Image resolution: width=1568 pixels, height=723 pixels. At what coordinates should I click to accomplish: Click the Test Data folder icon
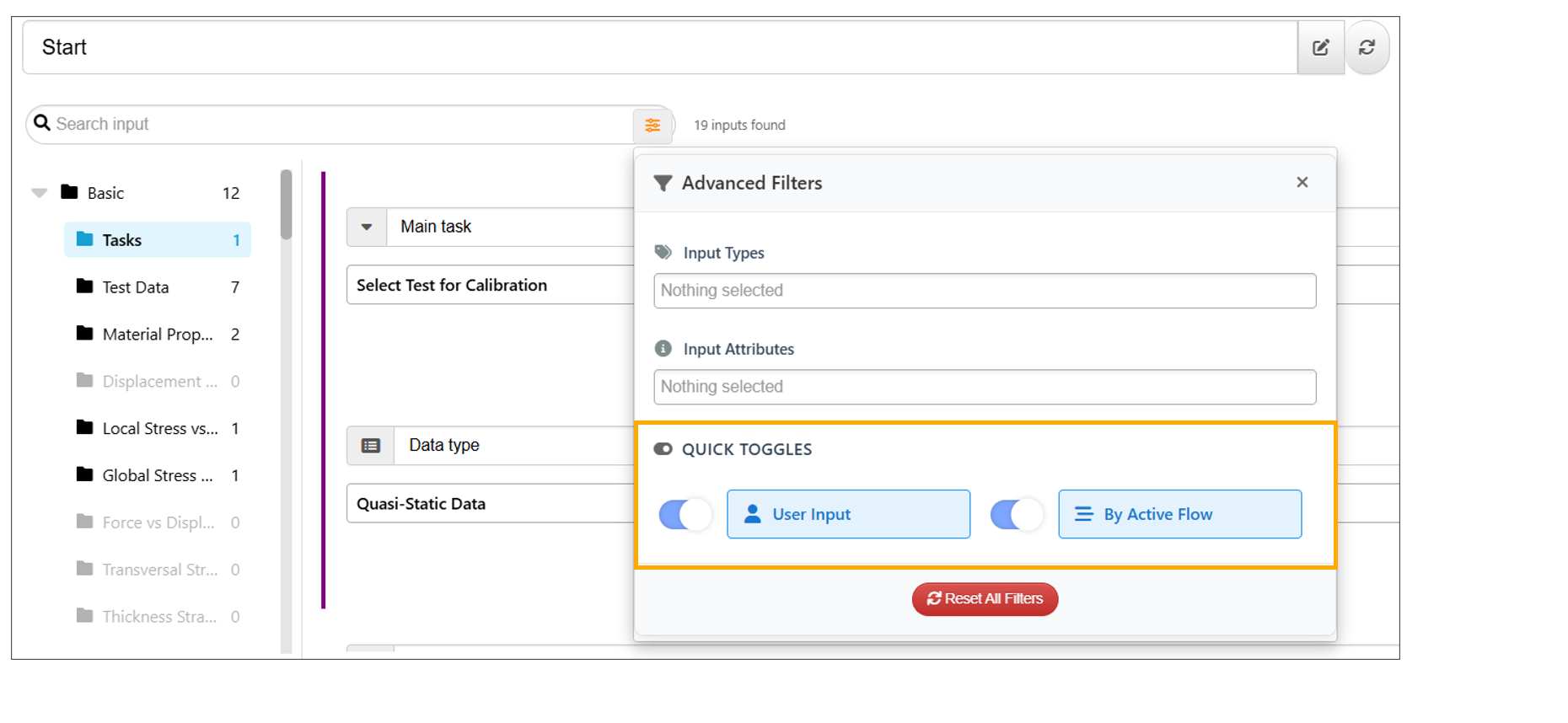(84, 287)
